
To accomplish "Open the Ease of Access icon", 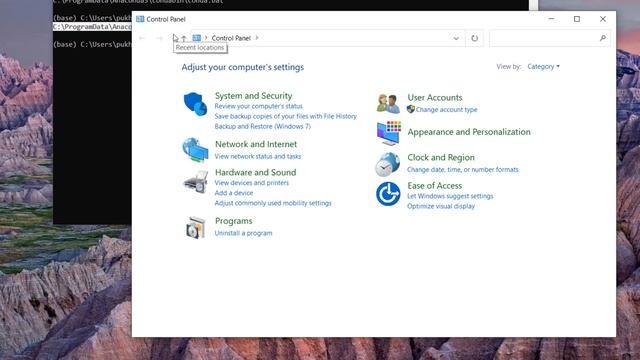I will pyautogui.click(x=388, y=194).
